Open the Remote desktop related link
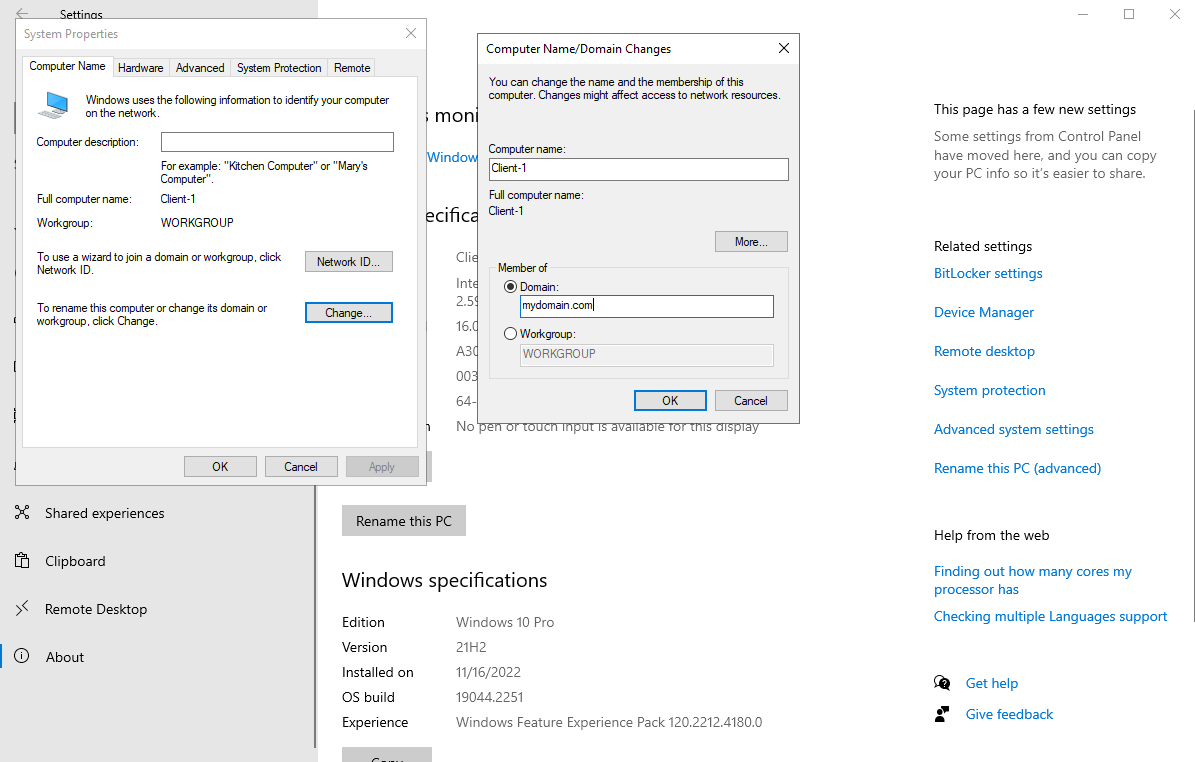 point(984,351)
